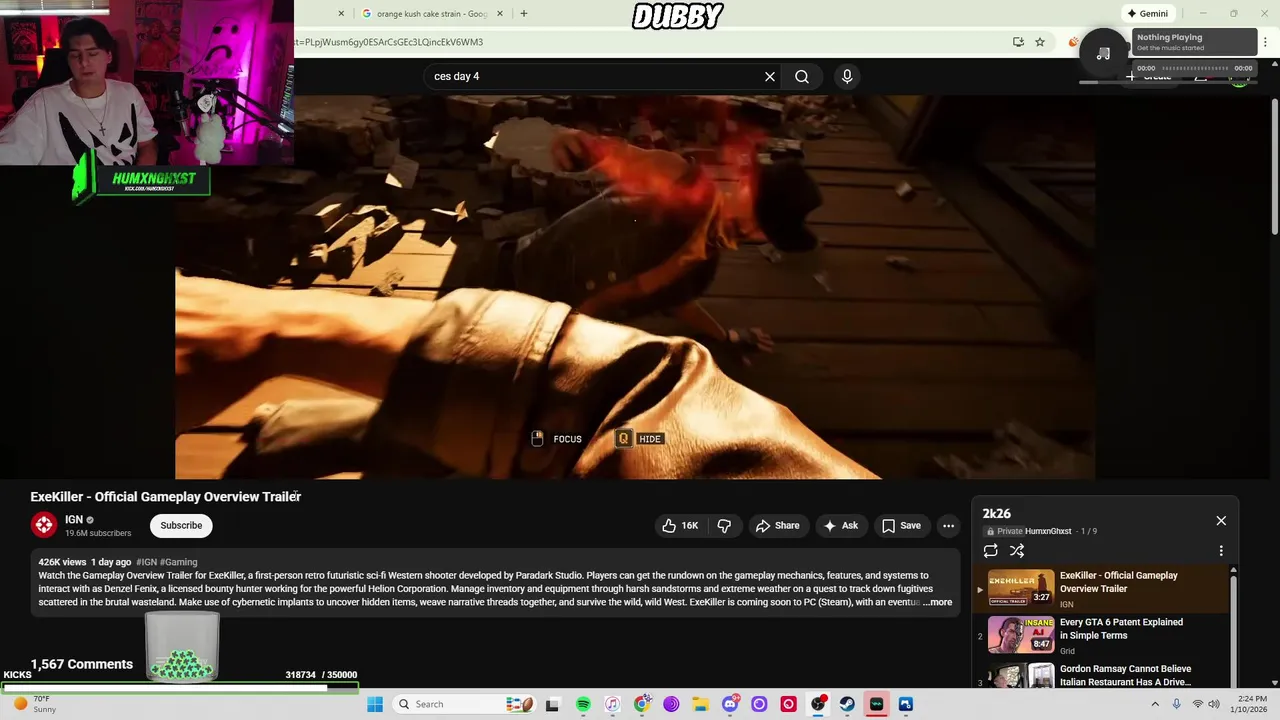
Task: Open Chrome three-dot menu
Action: (x=1266, y=42)
